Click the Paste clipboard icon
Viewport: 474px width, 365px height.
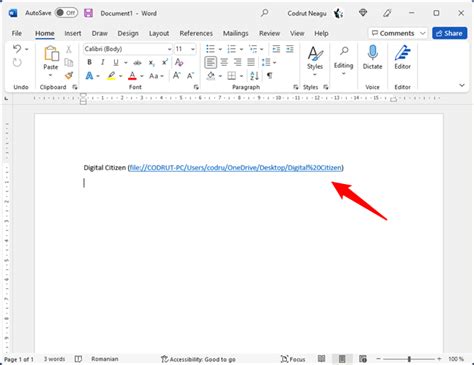click(51, 53)
